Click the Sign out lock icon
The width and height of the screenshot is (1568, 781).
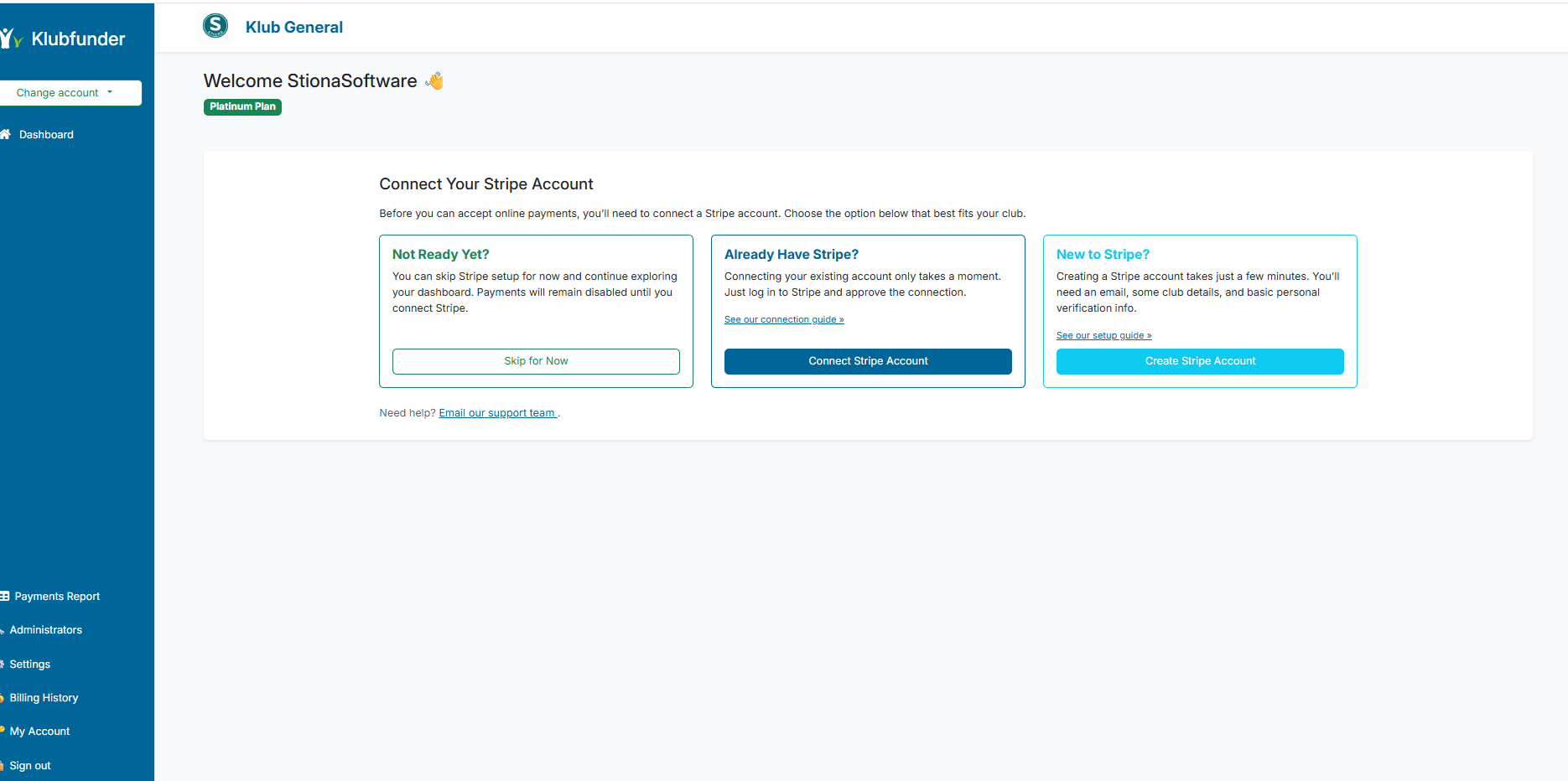(x=3, y=765)
